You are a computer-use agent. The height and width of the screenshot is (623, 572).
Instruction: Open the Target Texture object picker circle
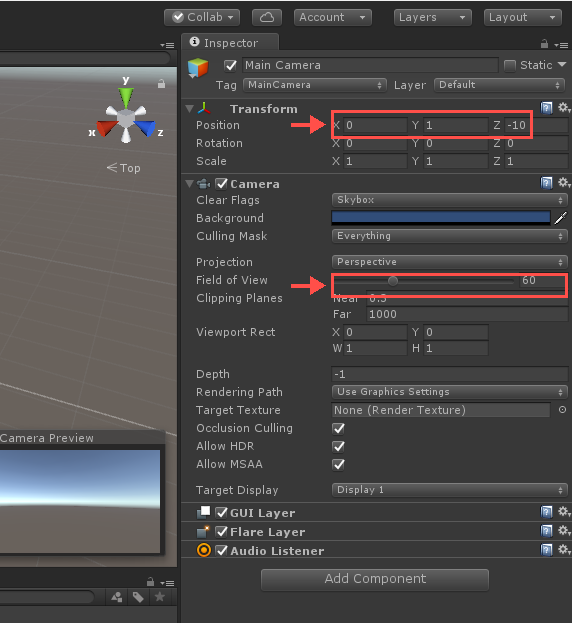[562, 410]
